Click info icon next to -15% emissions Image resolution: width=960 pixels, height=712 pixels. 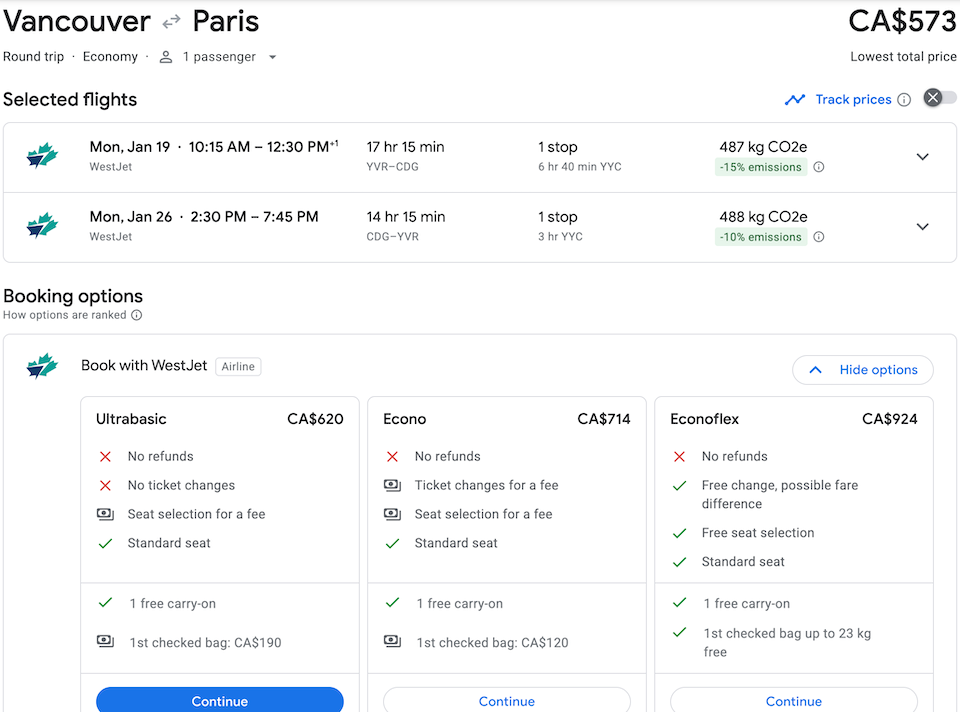click(x=819, y=167)
